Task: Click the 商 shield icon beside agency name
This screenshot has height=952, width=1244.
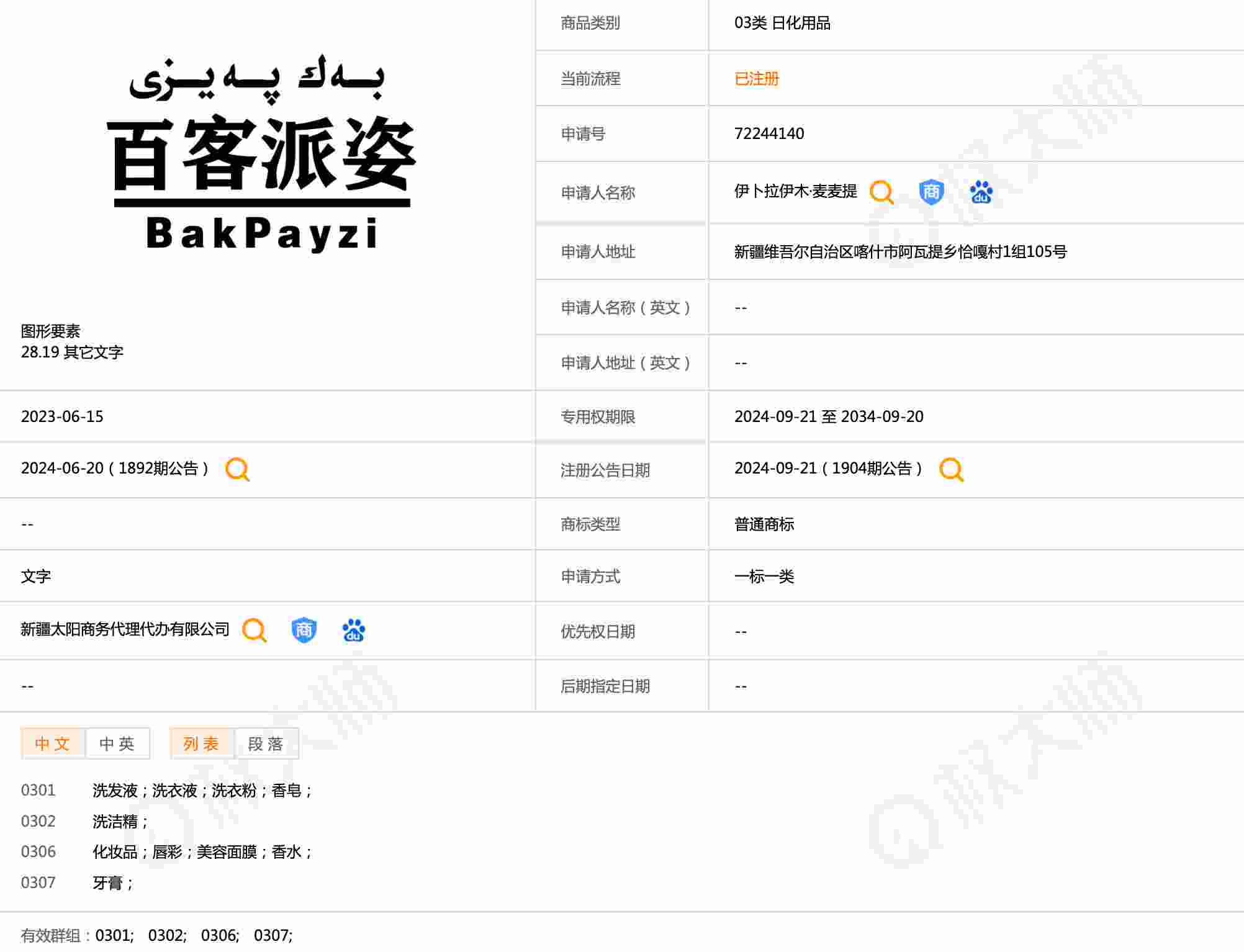Action: click(304, 630)
